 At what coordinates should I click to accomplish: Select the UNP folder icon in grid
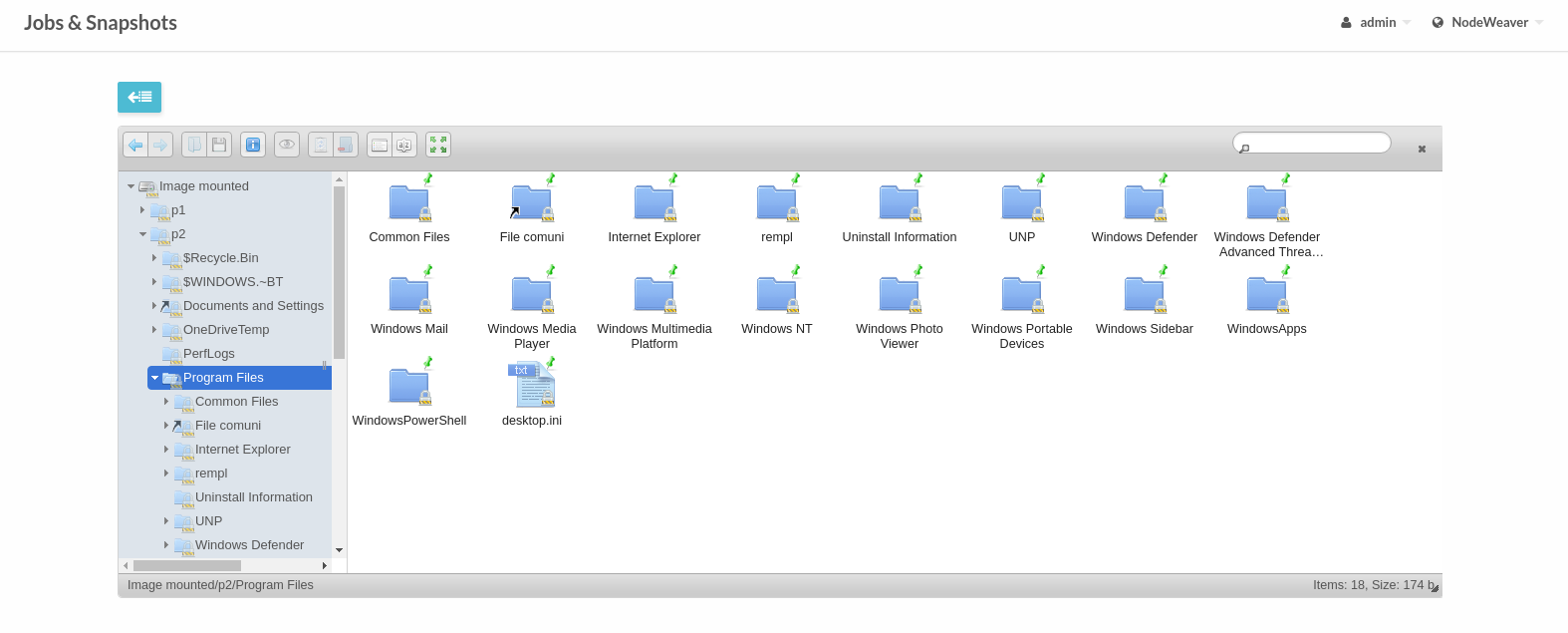point(1022,202)
